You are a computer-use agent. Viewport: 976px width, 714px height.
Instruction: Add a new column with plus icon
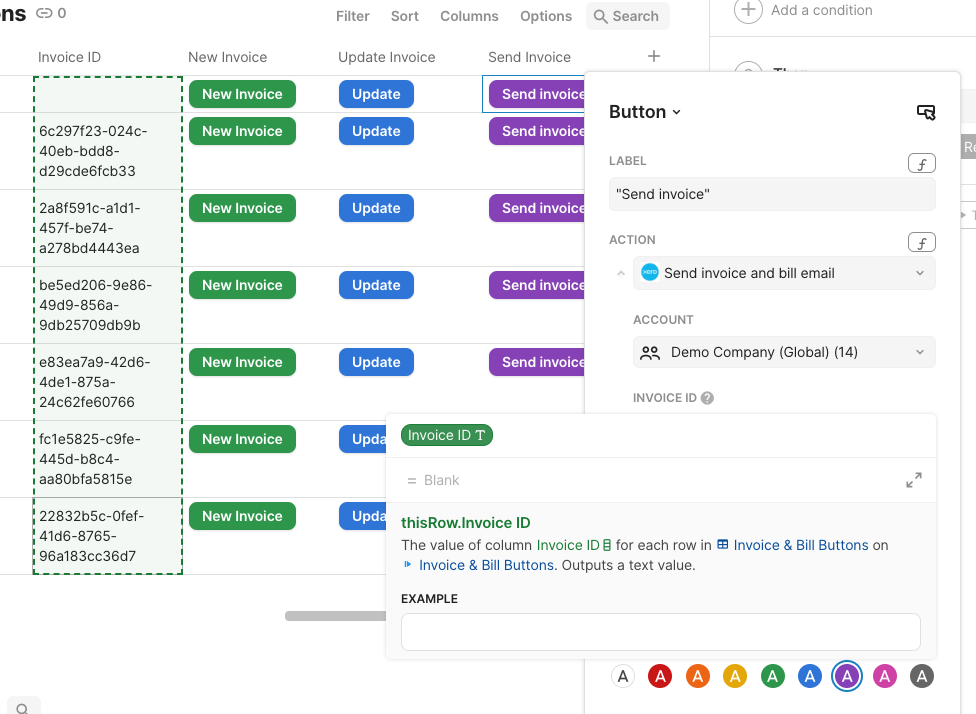[x=654, y=57]
